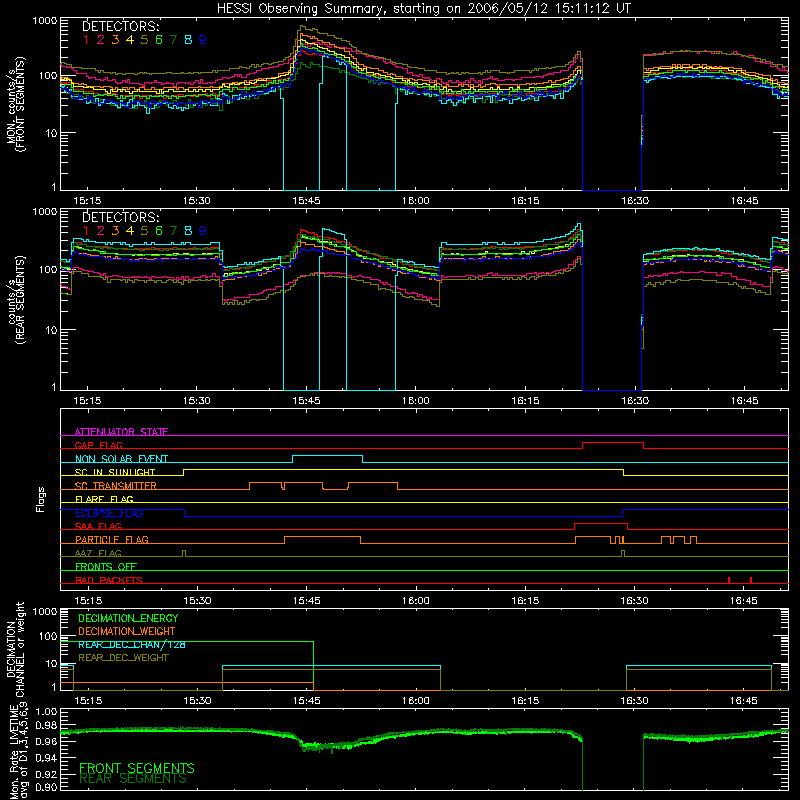This screenshot has height=800, width=800.
Task: Click the BAD_PACKETS flag label
Action: (109, 580)
